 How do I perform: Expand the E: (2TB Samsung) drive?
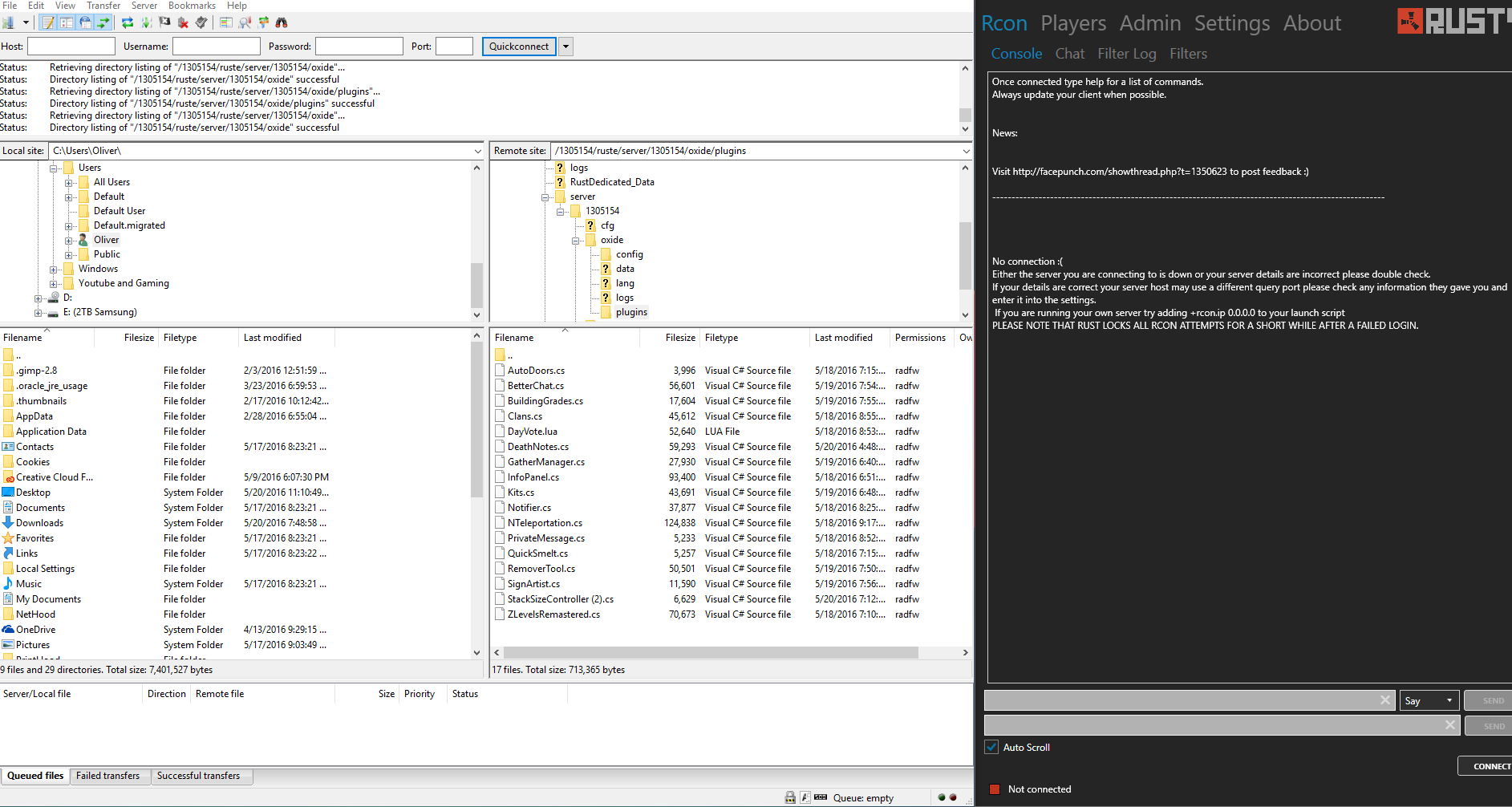click(x=39, y=313)
